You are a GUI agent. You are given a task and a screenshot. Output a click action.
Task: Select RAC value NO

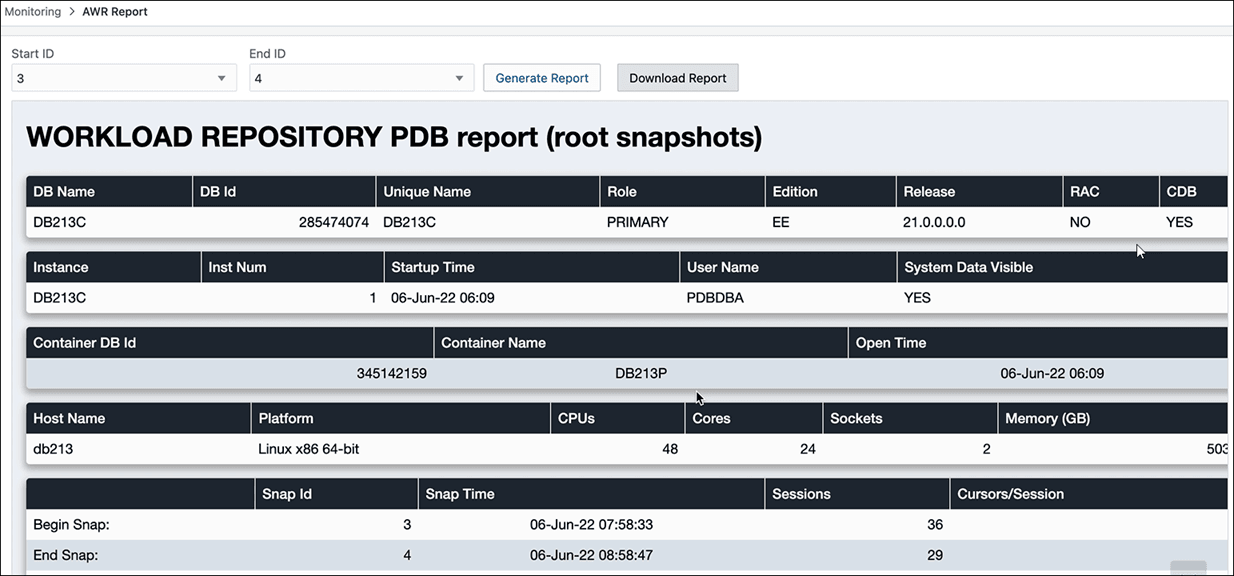[x=1080, y=222]
